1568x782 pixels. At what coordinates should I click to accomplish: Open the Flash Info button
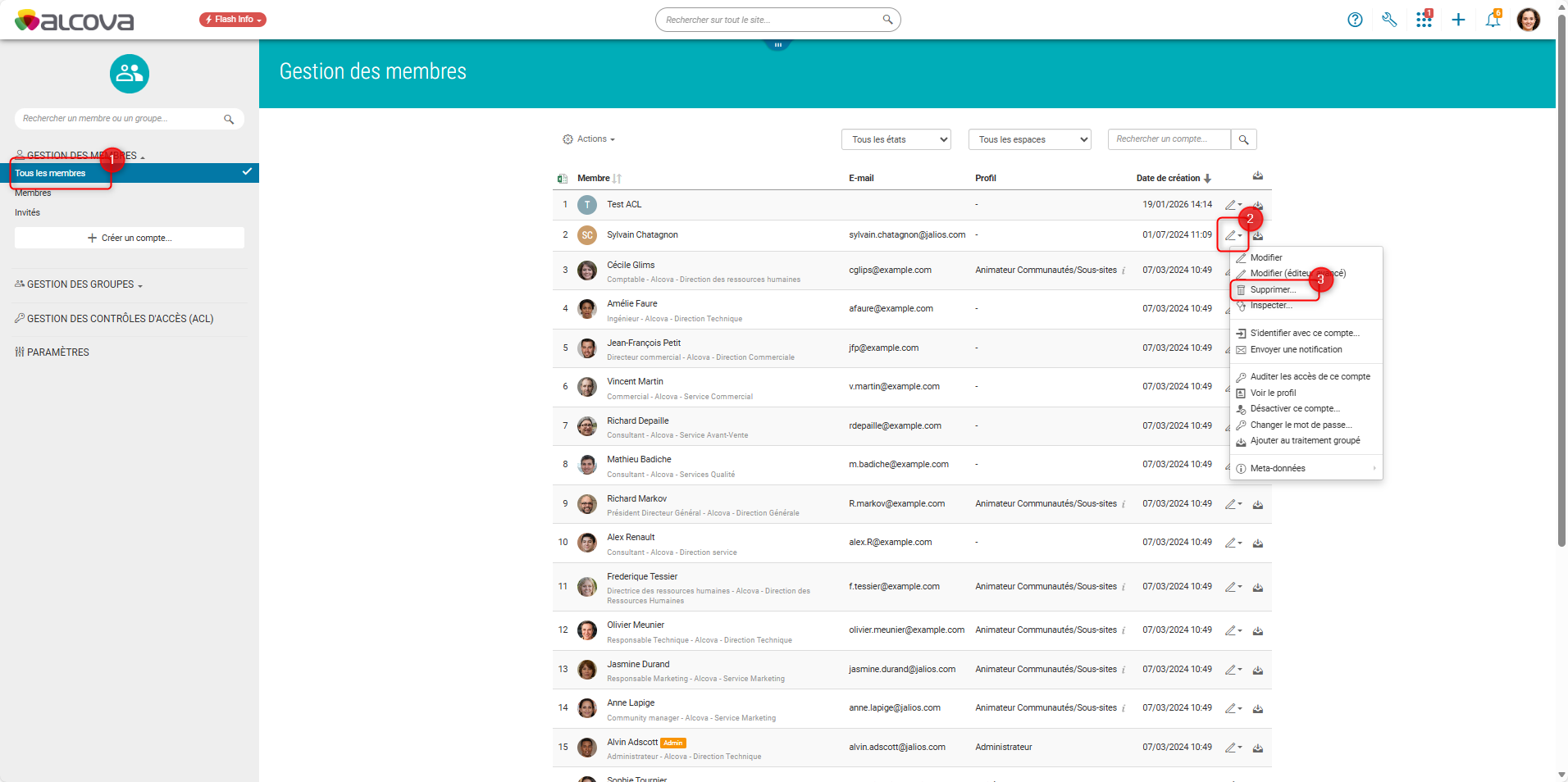pyautogui.click(x=233, y=20)
